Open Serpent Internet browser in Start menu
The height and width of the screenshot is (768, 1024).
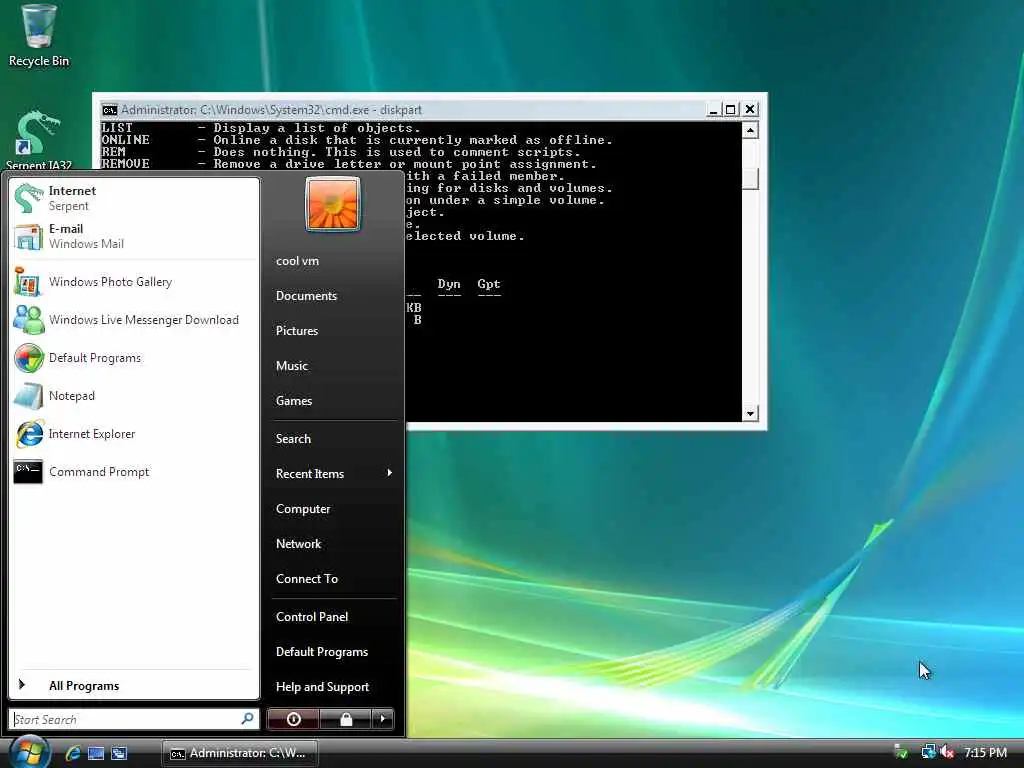(x=134, y=198)
